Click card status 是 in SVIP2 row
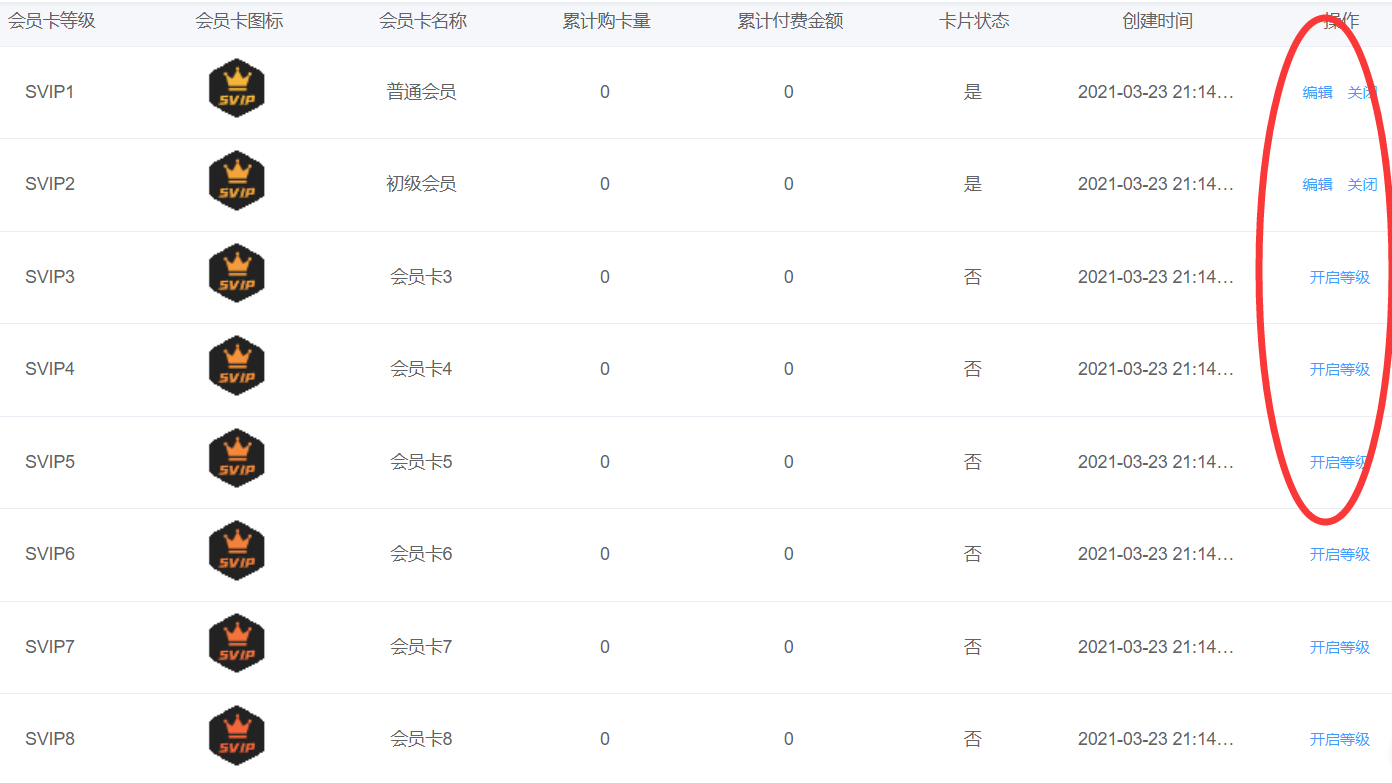 tap(973, 184)
